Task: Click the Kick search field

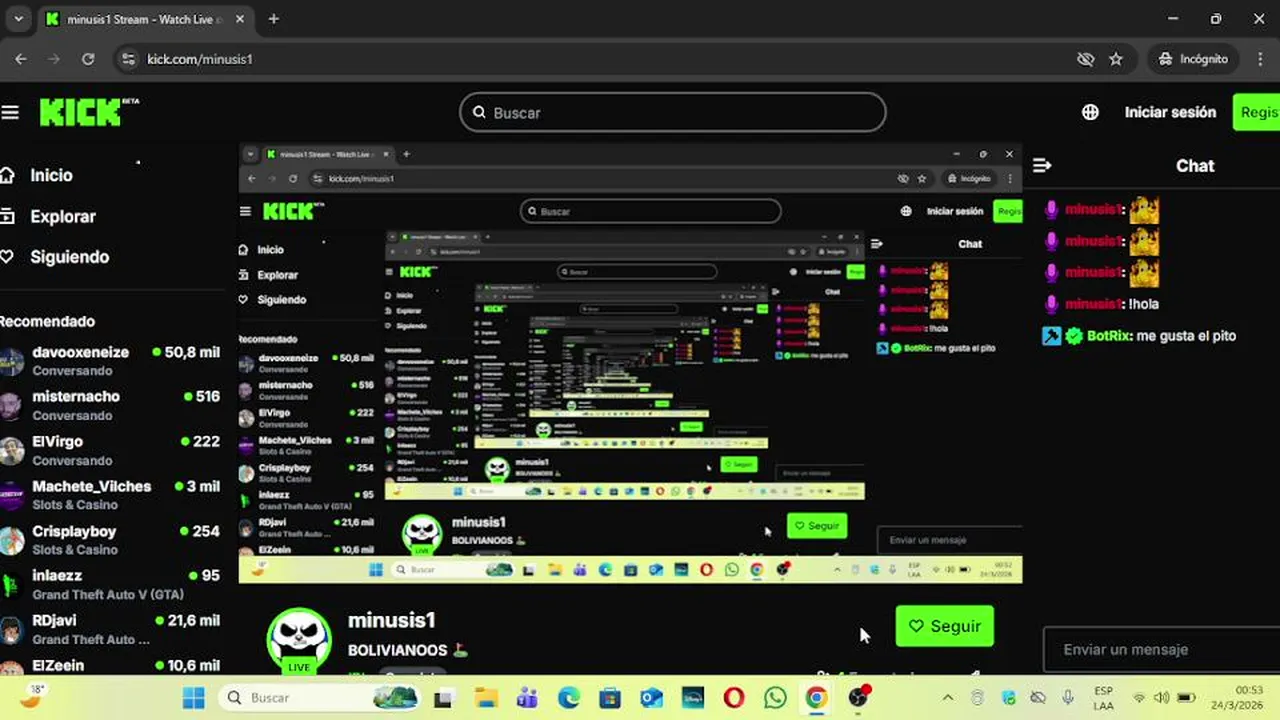Action: point(673,112)
